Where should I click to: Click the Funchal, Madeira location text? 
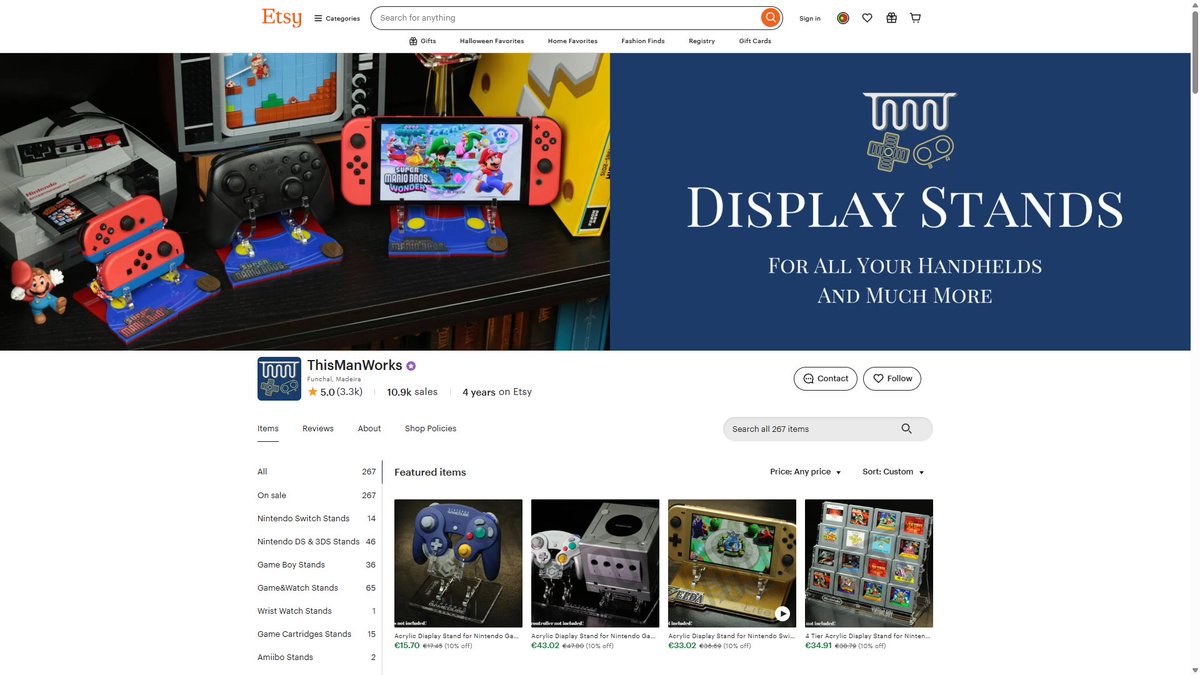(x=332, y=379)
